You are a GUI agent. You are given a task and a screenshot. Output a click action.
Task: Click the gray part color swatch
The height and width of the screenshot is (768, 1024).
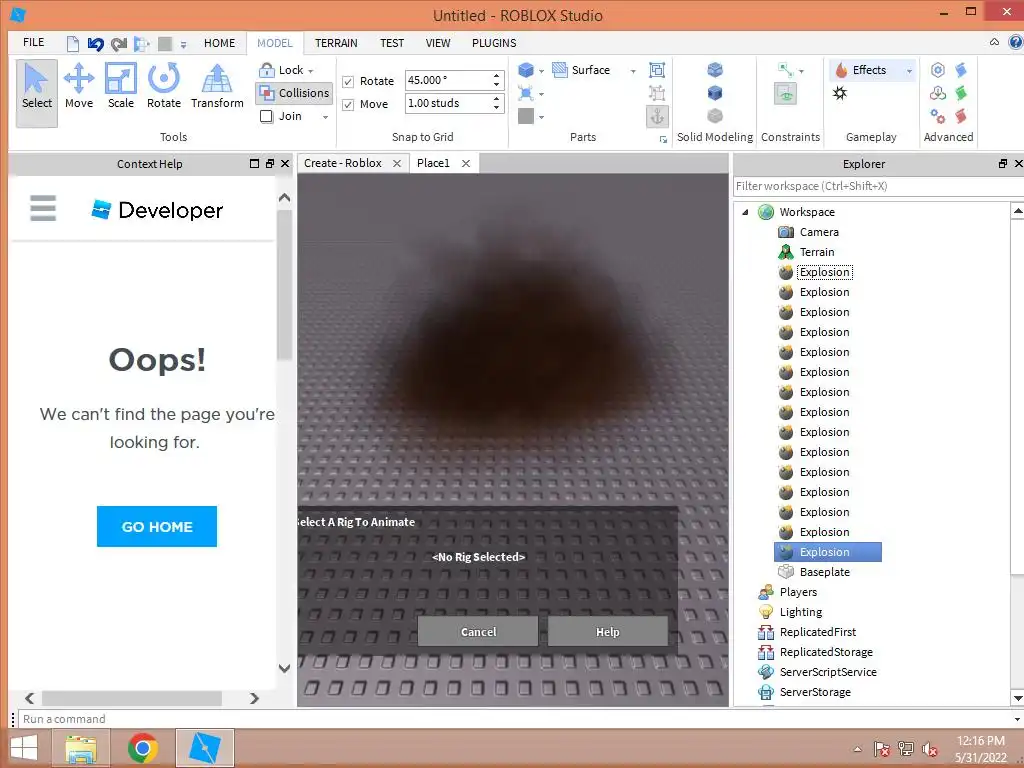coord(526,116)
